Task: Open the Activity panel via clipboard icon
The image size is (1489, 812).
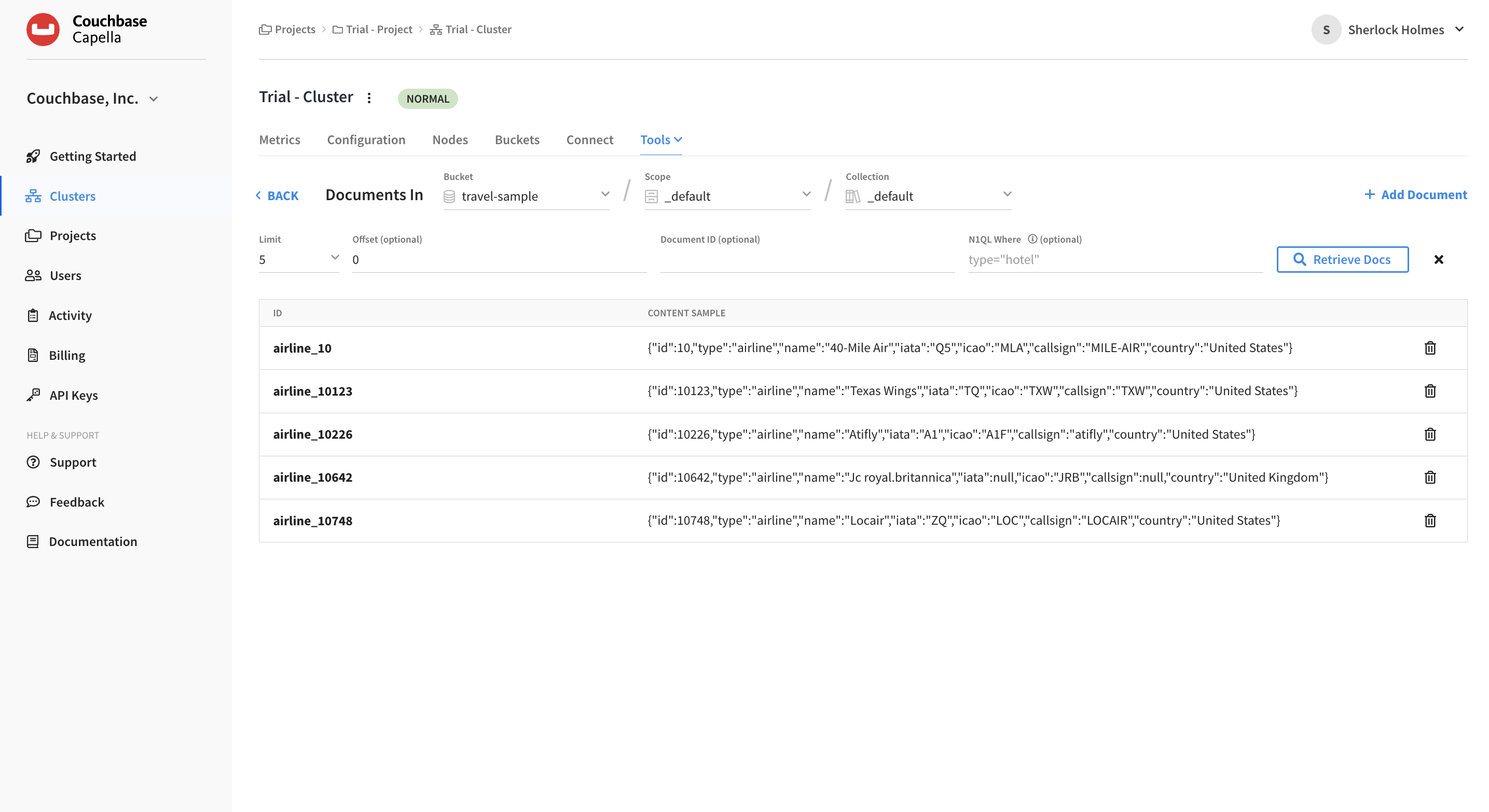Action: pos(33,315)
